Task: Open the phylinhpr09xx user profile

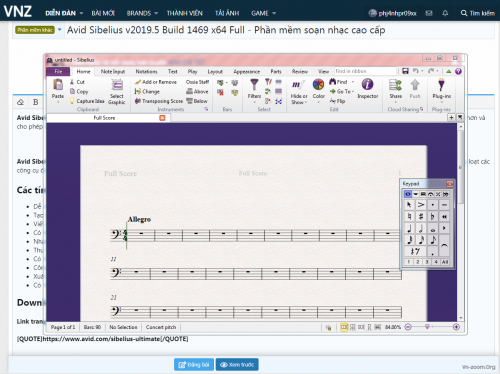Action: click(393, 13)
